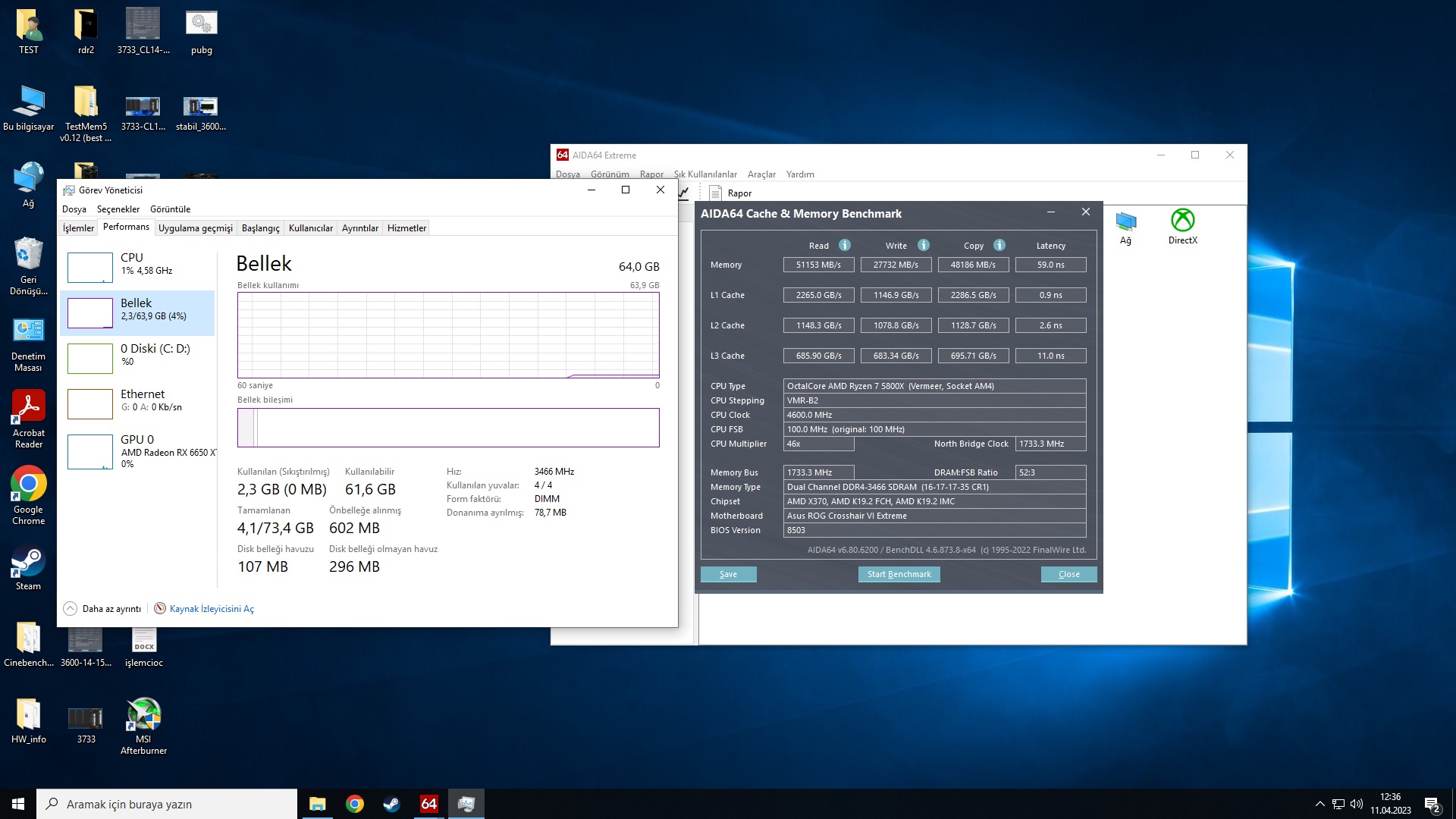
Task: Click Start Benchmark button
Action: (899, 574)
